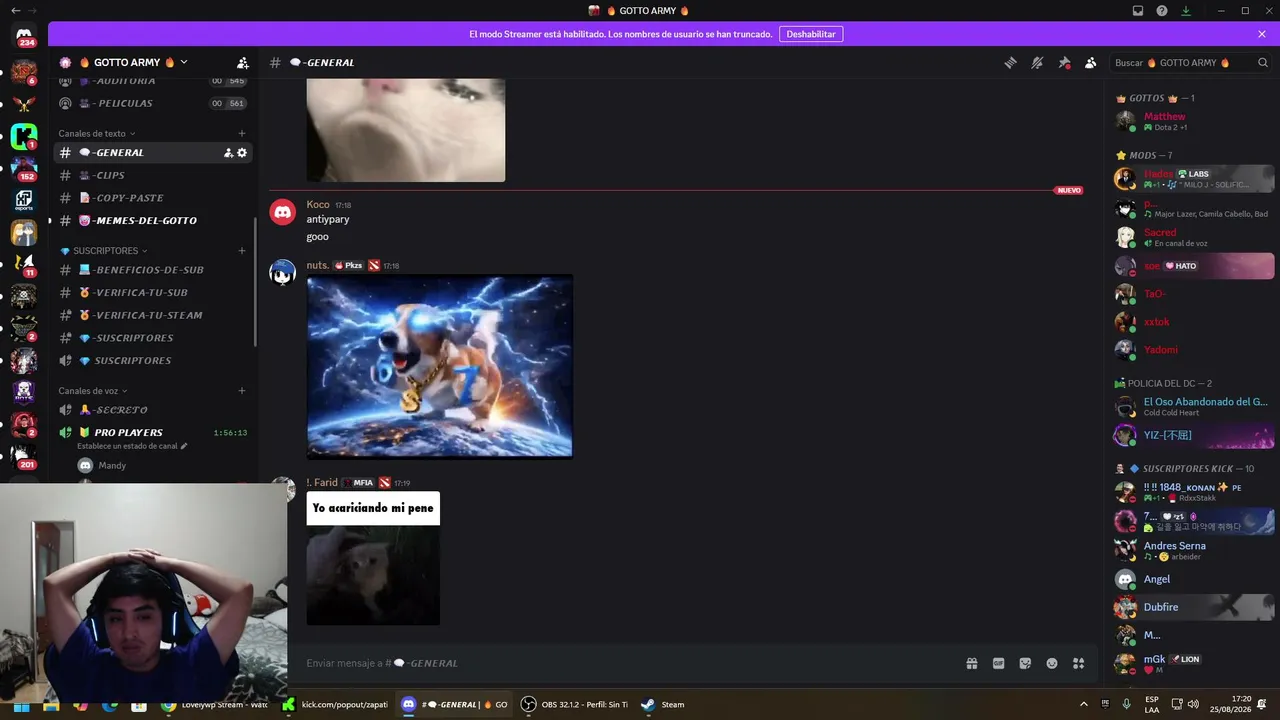
Task: Open the emoji picker icon
Action: pos(1052,663)
